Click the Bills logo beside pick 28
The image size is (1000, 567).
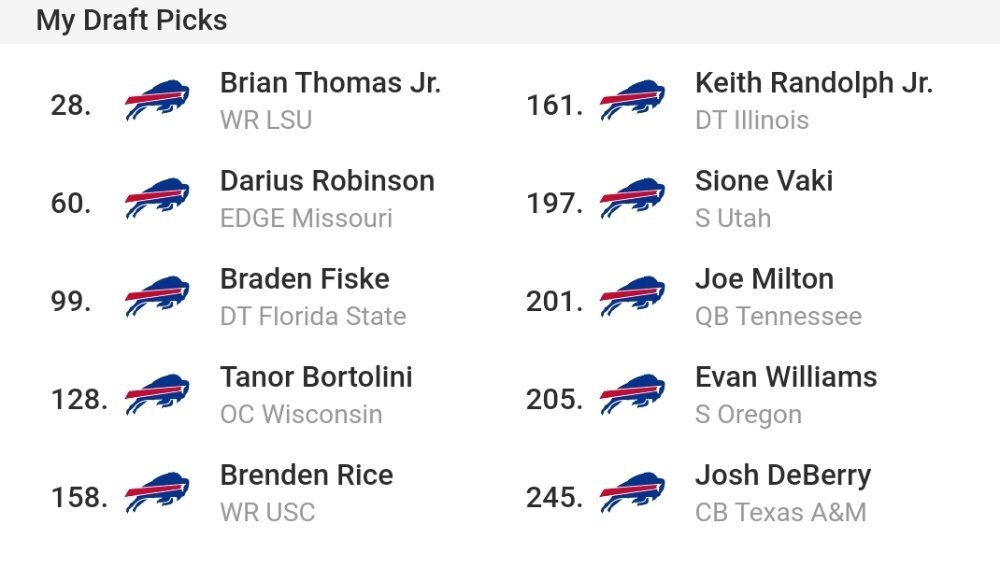coord(157,100)
